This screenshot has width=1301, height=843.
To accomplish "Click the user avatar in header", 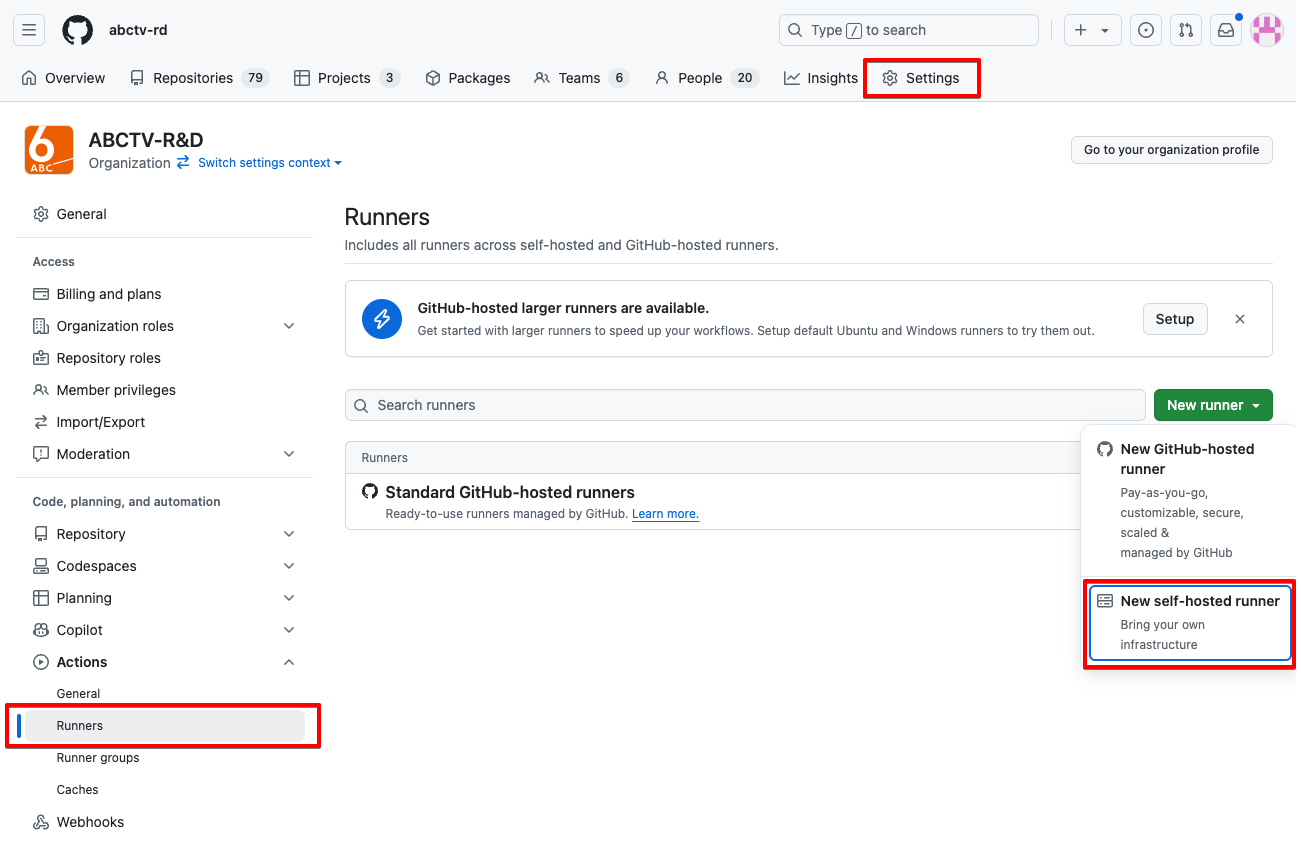I will [1266, 30].
